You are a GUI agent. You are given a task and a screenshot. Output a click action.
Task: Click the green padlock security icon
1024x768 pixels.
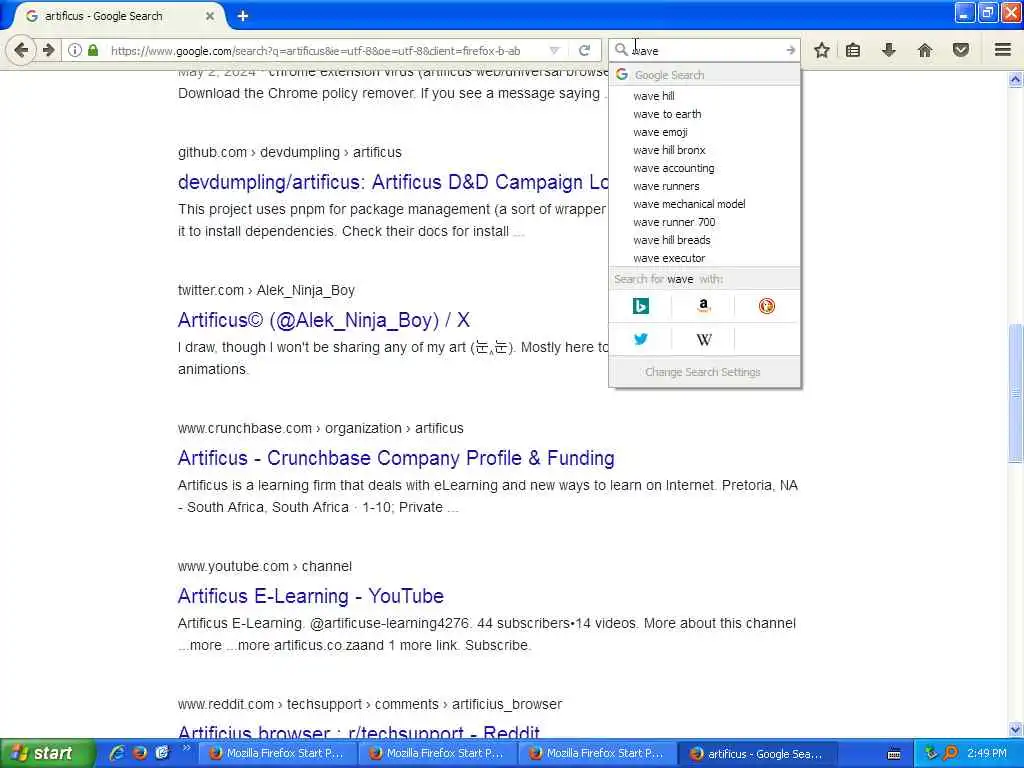point(93,50)
